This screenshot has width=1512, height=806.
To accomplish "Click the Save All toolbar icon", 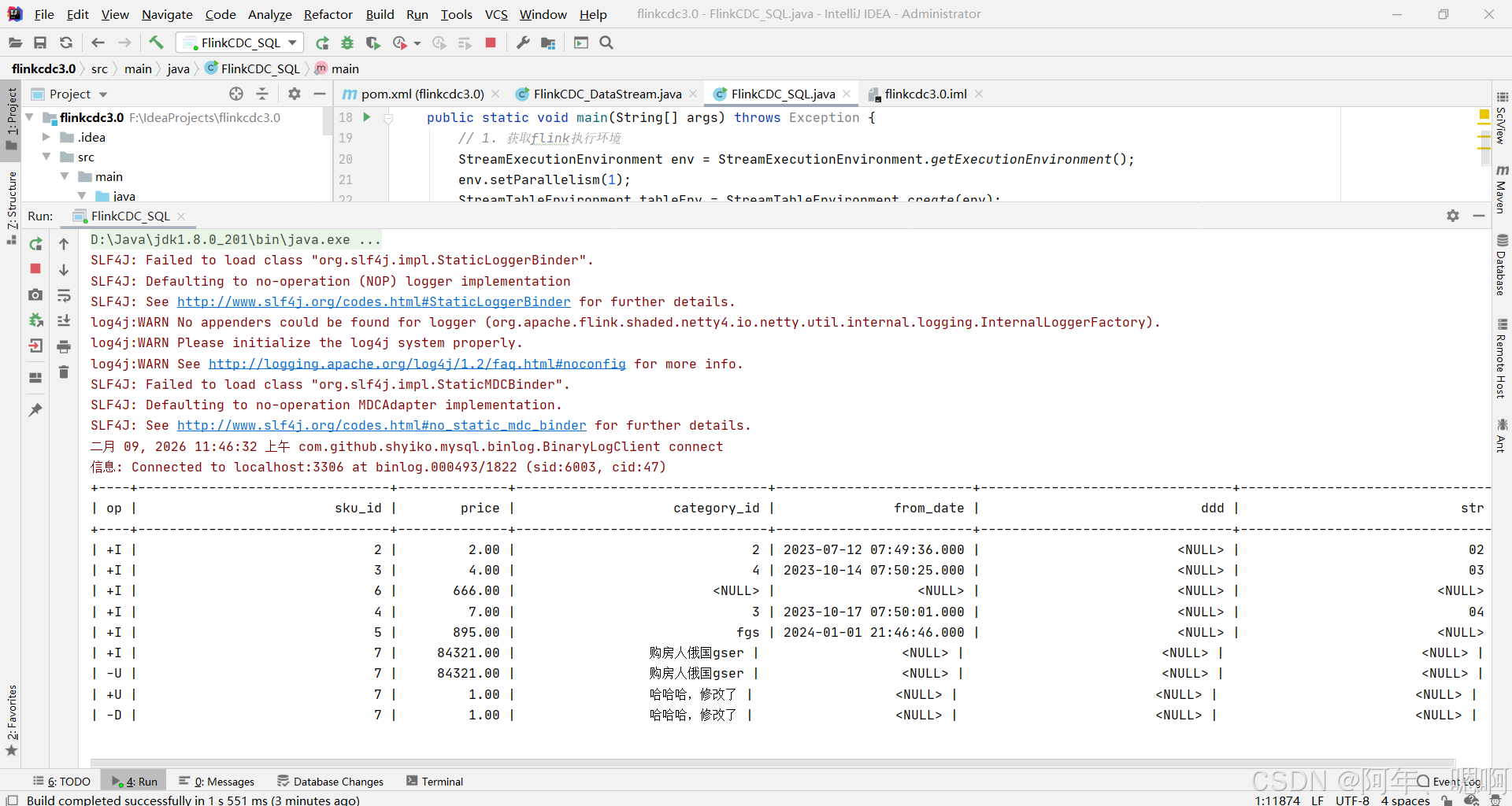I will [x=40, y=43].
